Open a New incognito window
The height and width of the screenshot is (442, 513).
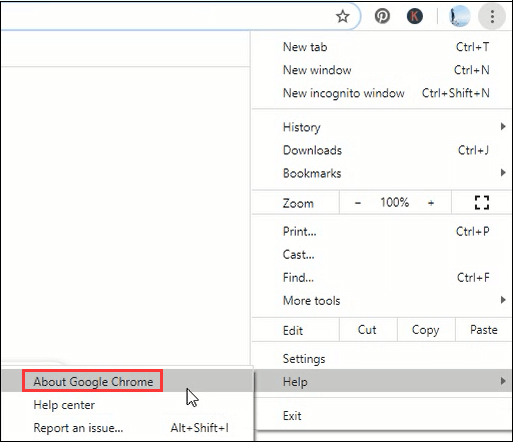[382, 93]
